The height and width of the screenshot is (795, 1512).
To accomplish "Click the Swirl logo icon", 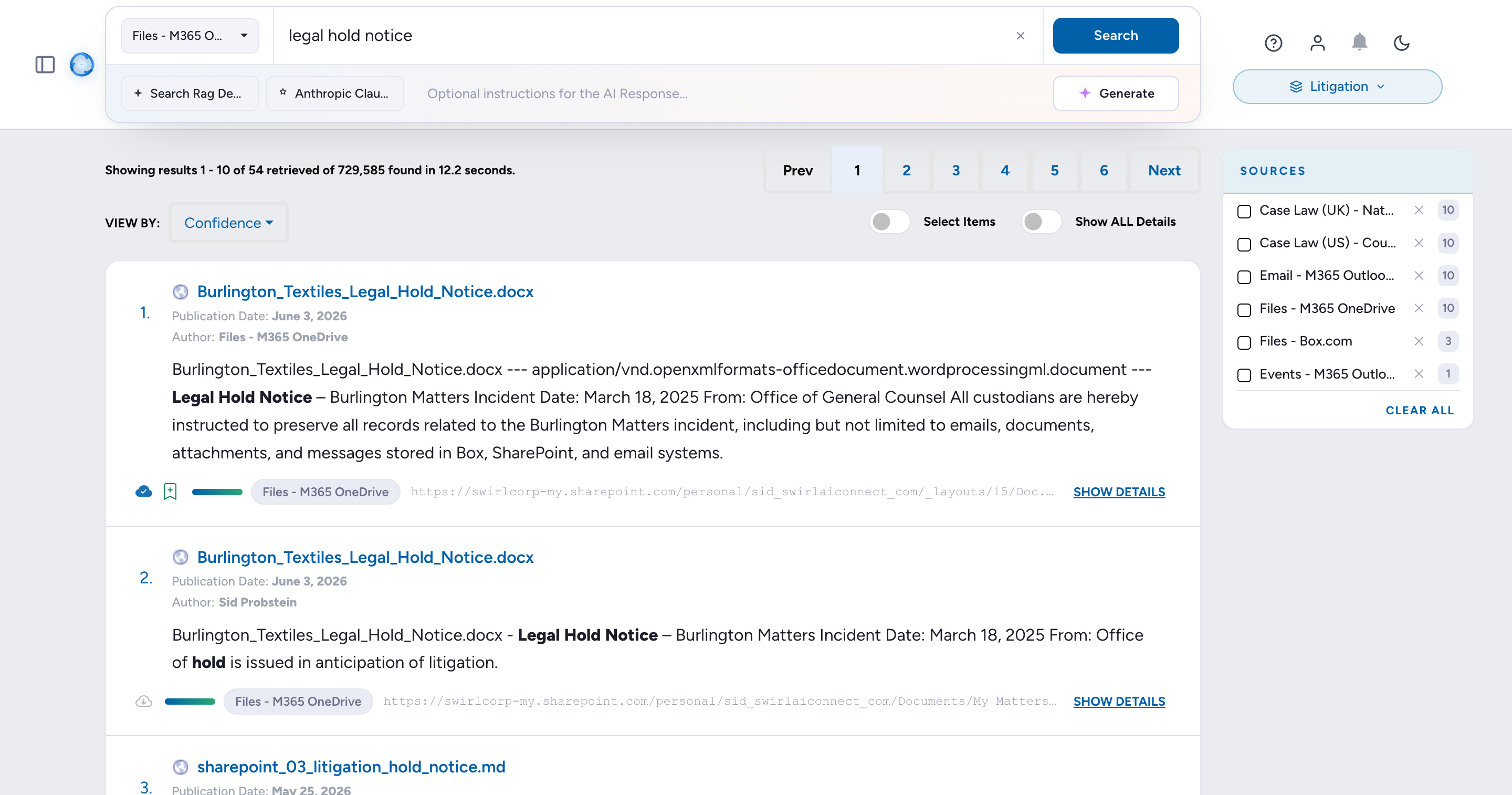I will (81, 65).
